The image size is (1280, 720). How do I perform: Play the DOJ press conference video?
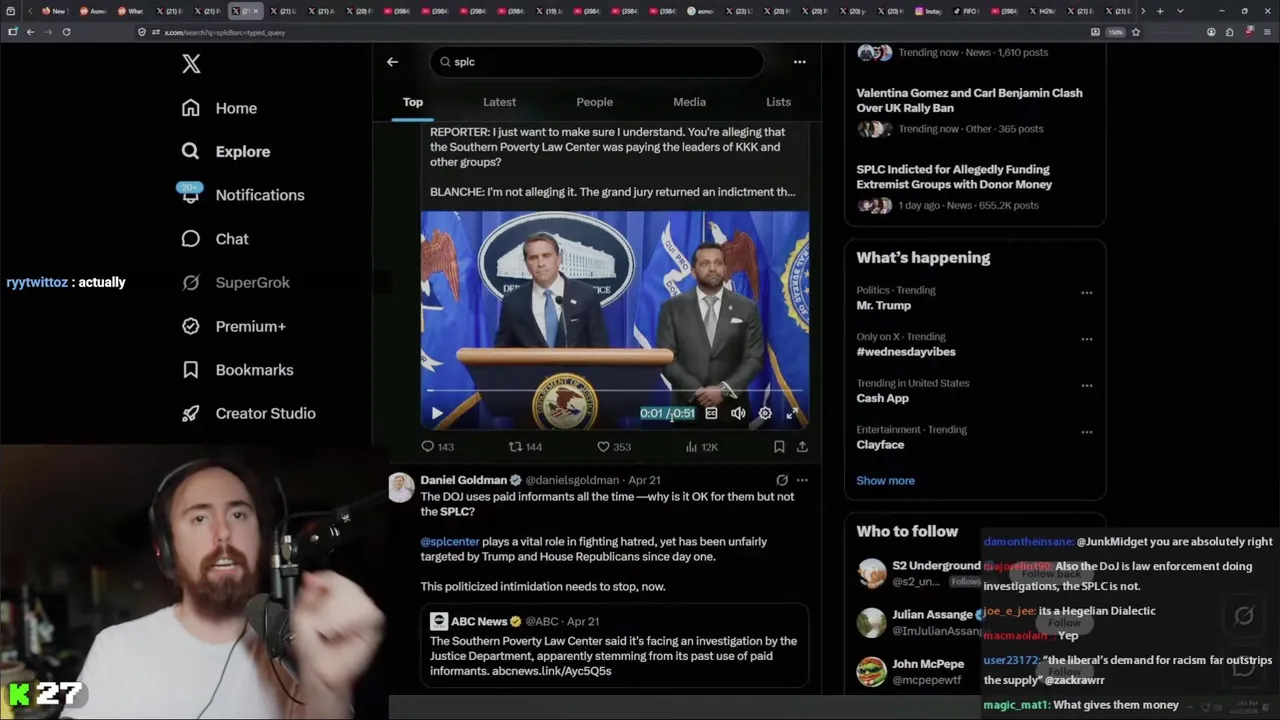[437, 413]
